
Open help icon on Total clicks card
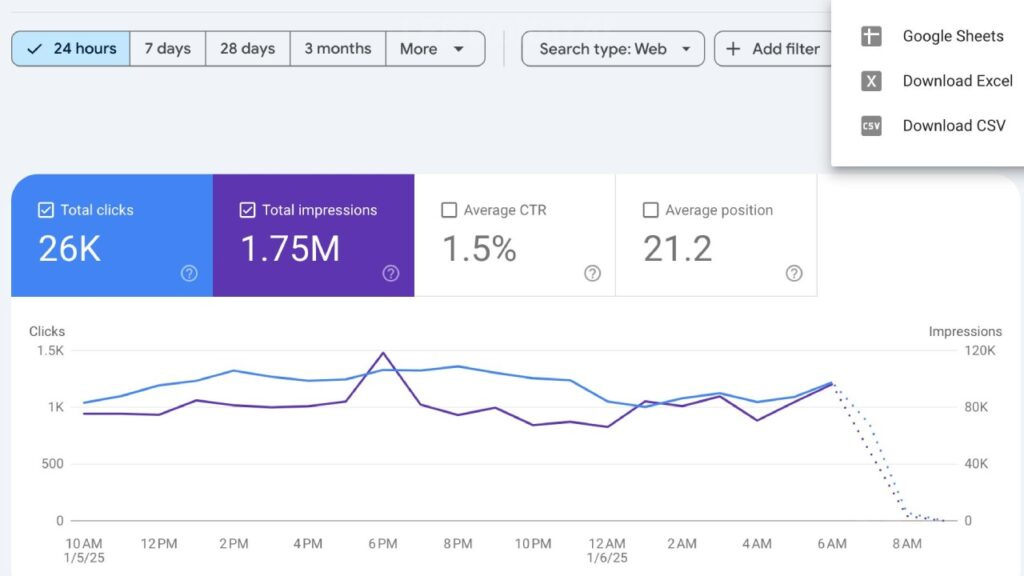[189, 273]
